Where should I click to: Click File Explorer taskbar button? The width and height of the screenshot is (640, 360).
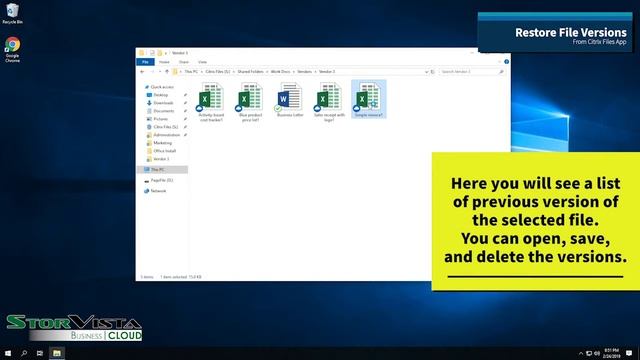pos(57,353)
